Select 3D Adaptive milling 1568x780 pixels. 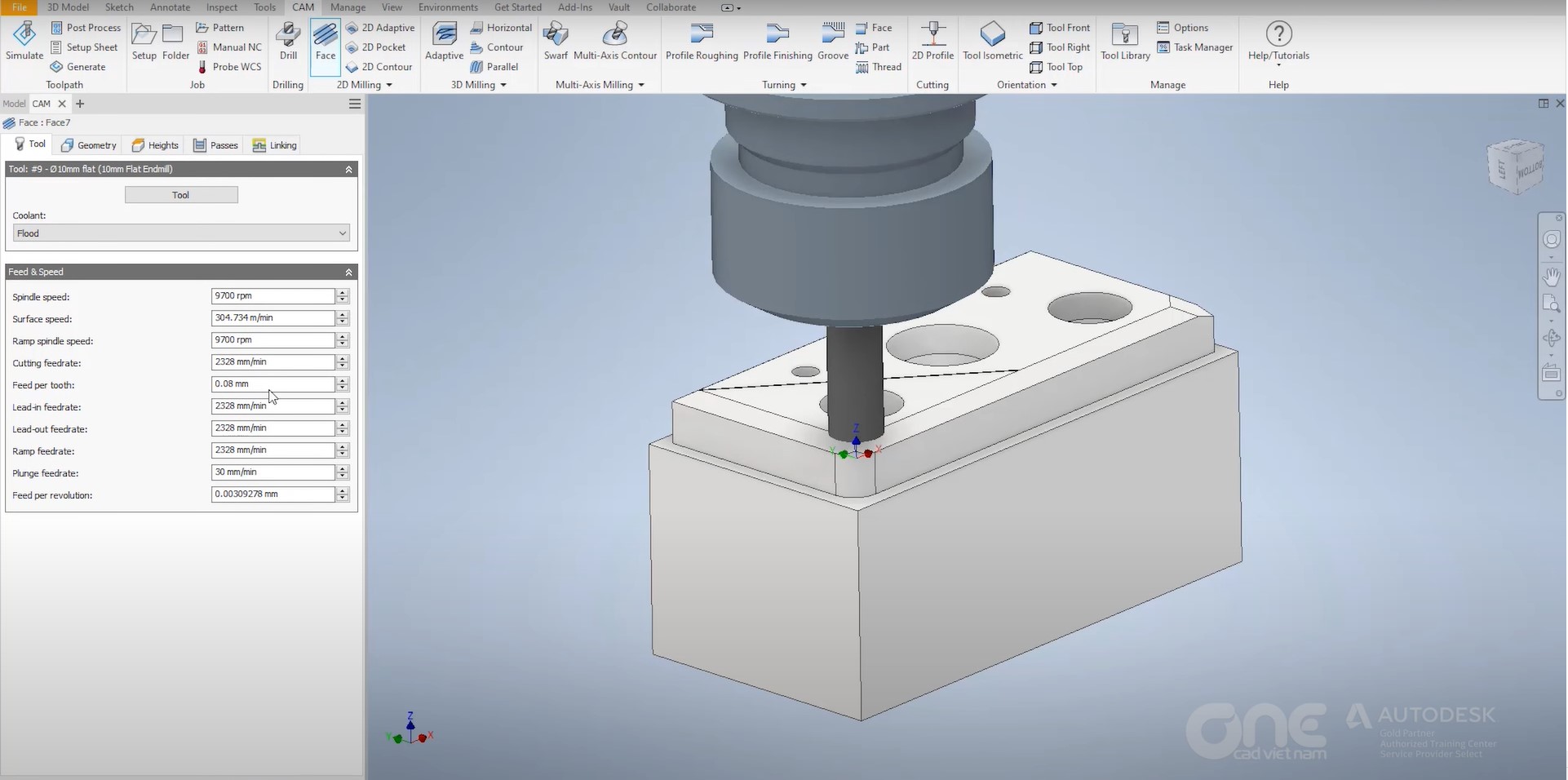pyautogui.click(x=444, y=42)
